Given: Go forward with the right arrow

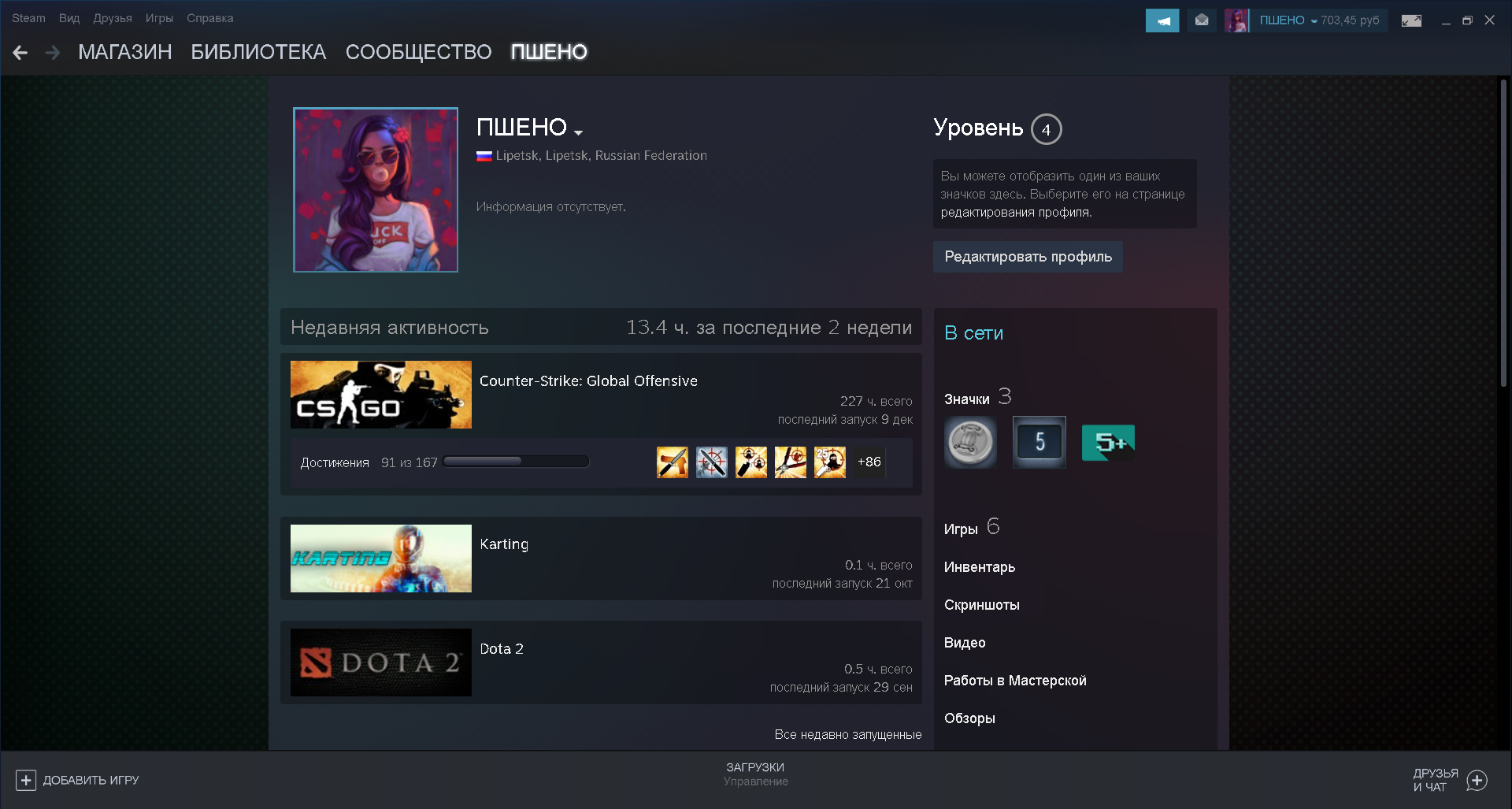Looking at the screenshot, I should 53,53.
